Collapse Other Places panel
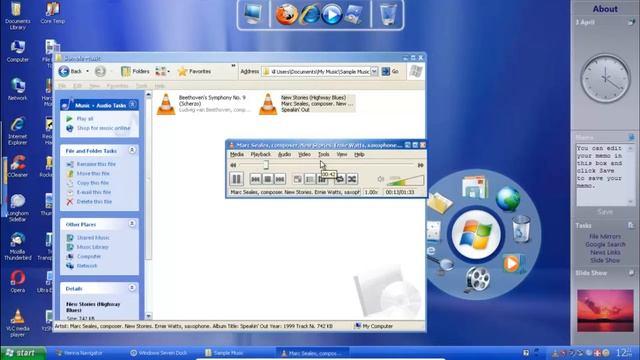This screenshot has height=360, width=640. point(132,224)
